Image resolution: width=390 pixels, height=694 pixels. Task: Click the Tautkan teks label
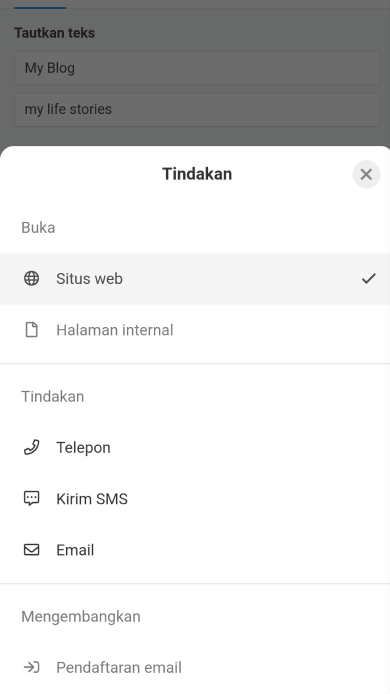[54, 33]
